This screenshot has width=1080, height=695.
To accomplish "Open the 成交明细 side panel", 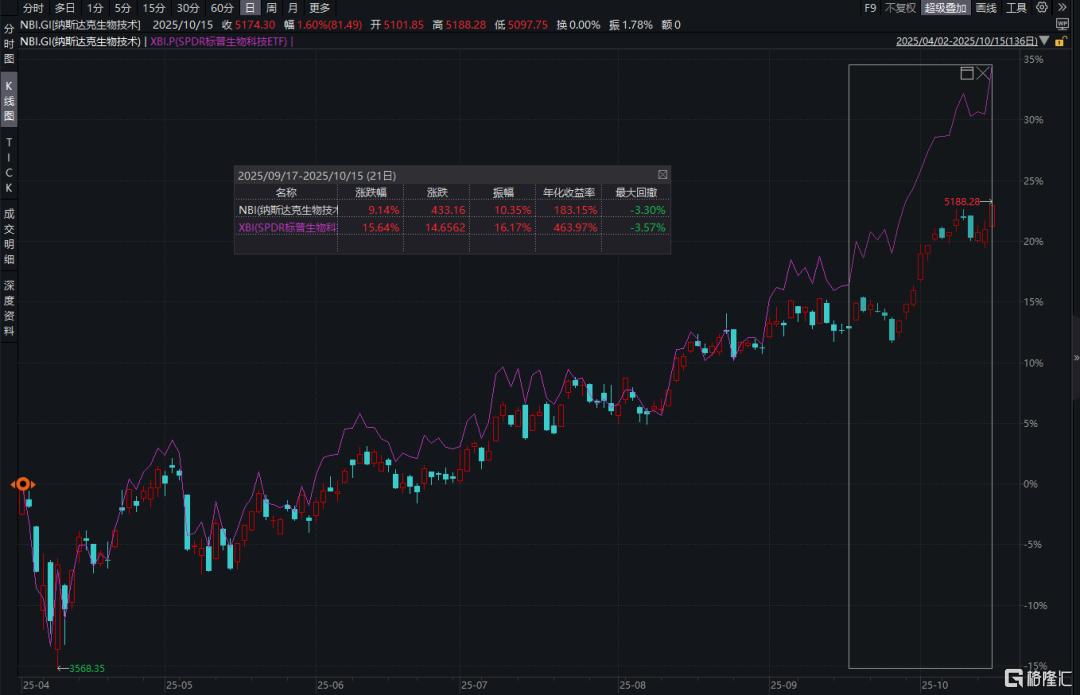I will pyautogui.click(x=9, y=236).
